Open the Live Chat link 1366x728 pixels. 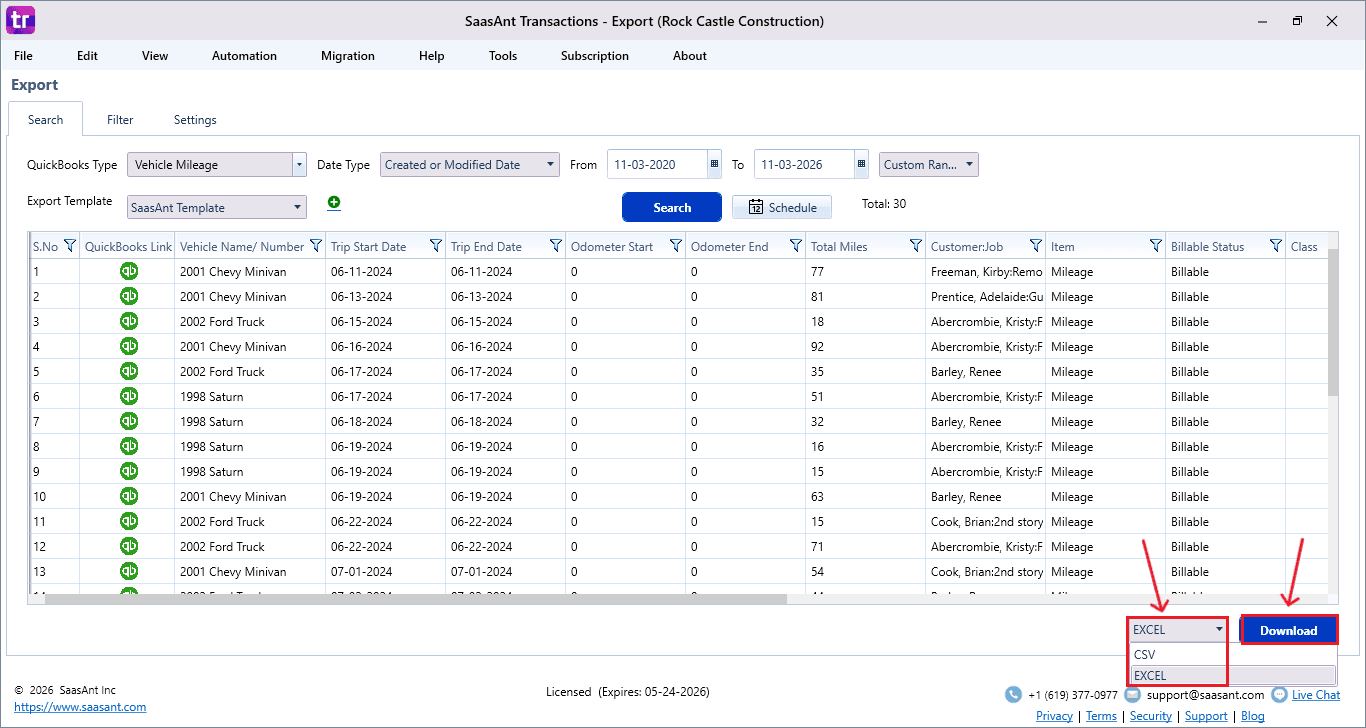pyautogui.click(x=1315, y=695)
